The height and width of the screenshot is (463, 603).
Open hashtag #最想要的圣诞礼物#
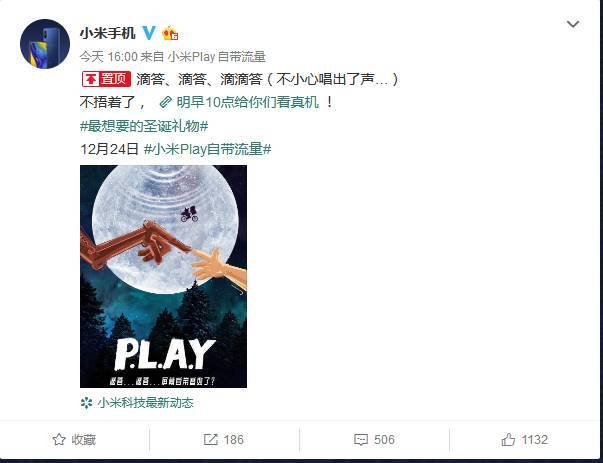click(x=144, y=126)
